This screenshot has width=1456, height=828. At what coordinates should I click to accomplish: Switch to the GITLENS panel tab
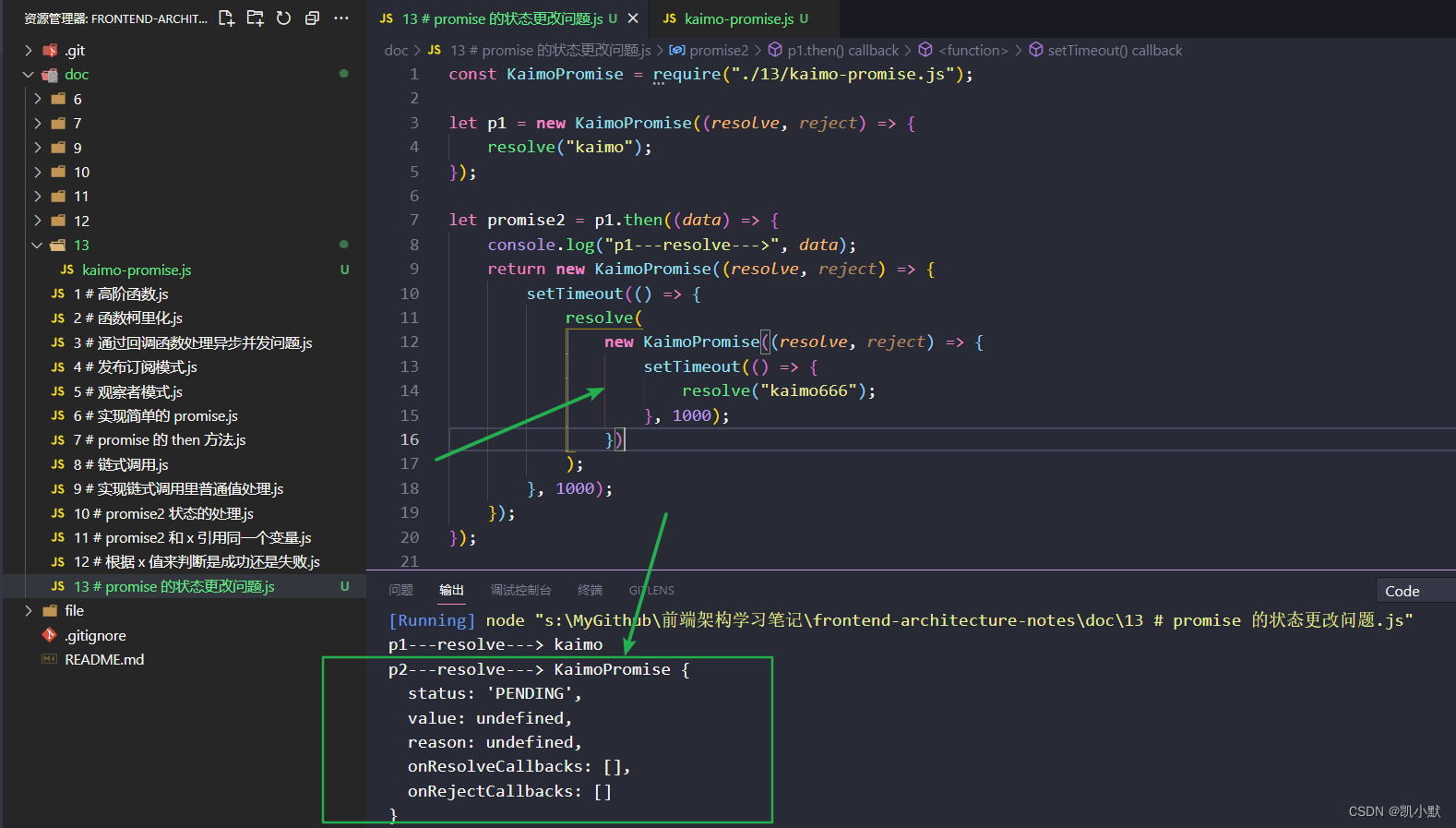point(651,590)
